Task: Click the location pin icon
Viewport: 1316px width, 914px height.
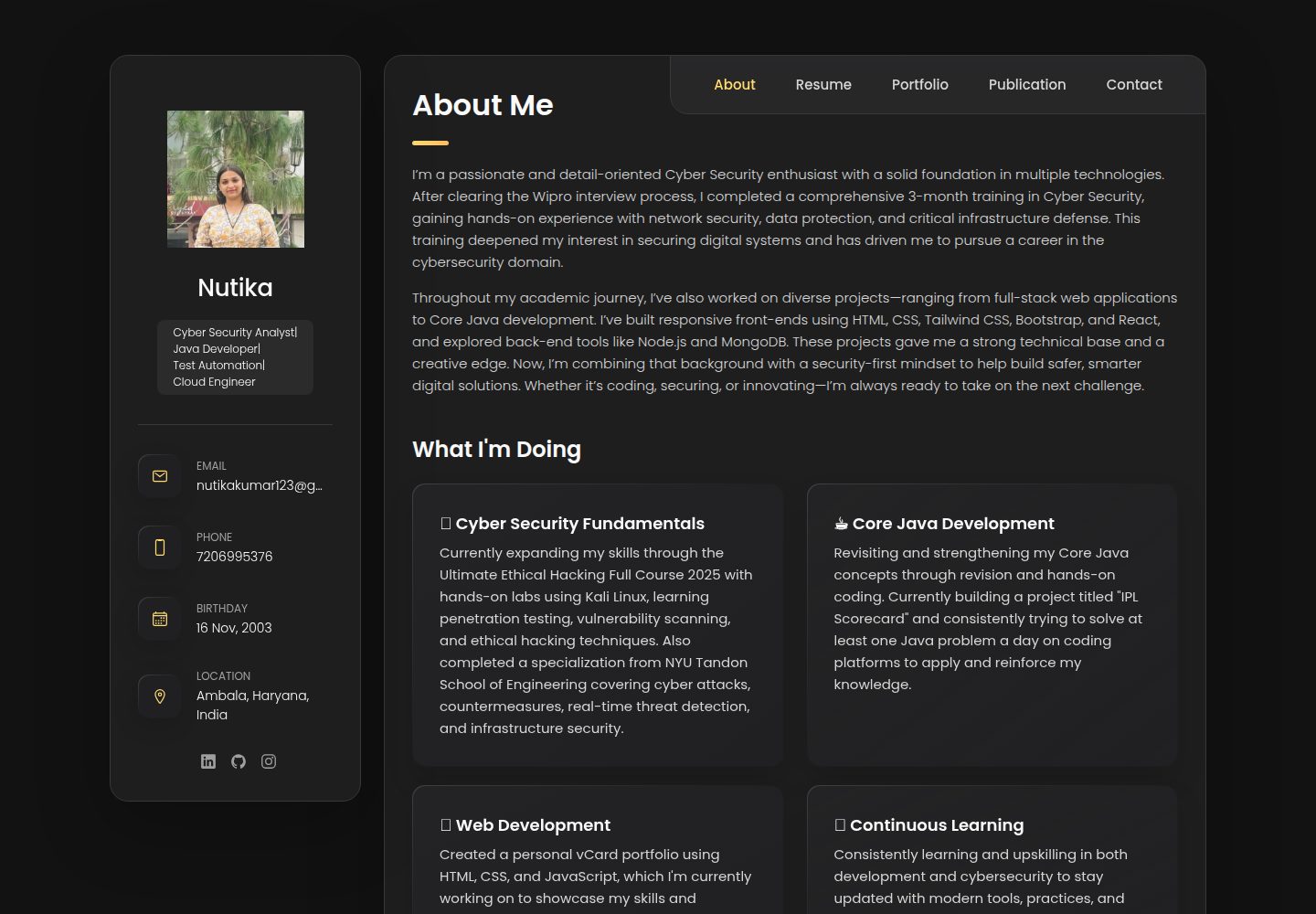Action: pos(160,696)
